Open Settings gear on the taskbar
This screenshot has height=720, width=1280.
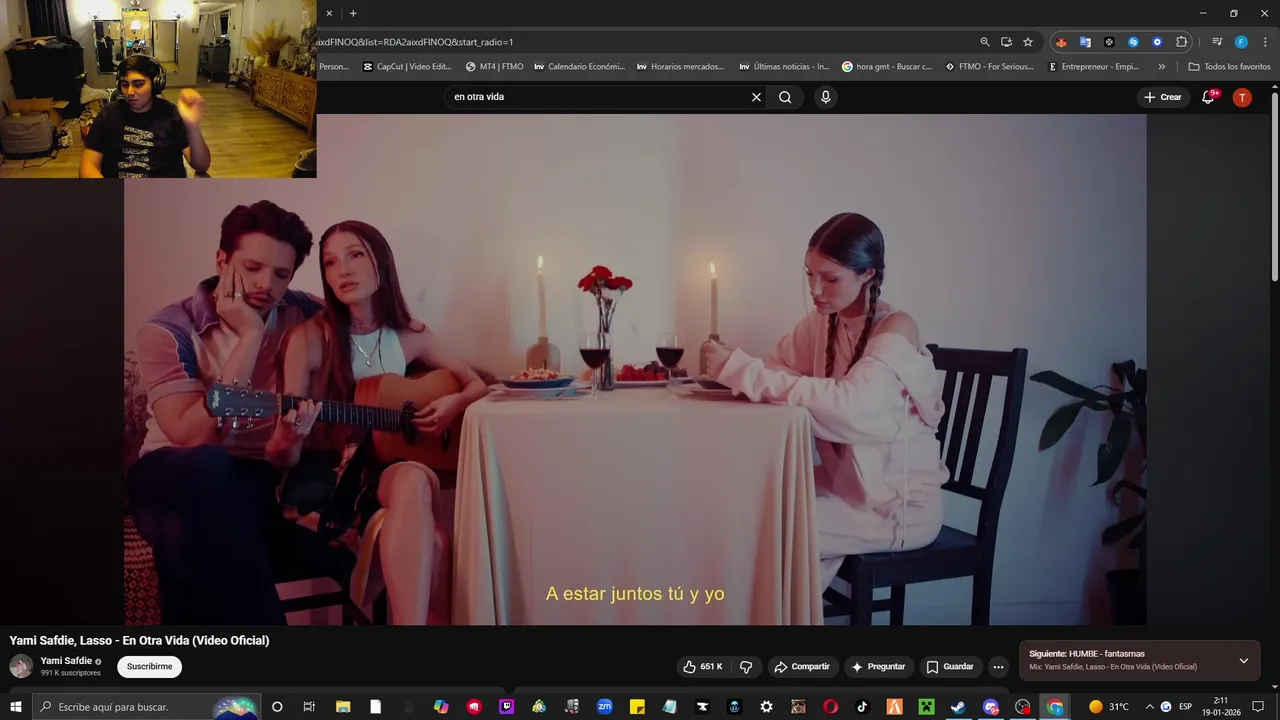(766, 707)
